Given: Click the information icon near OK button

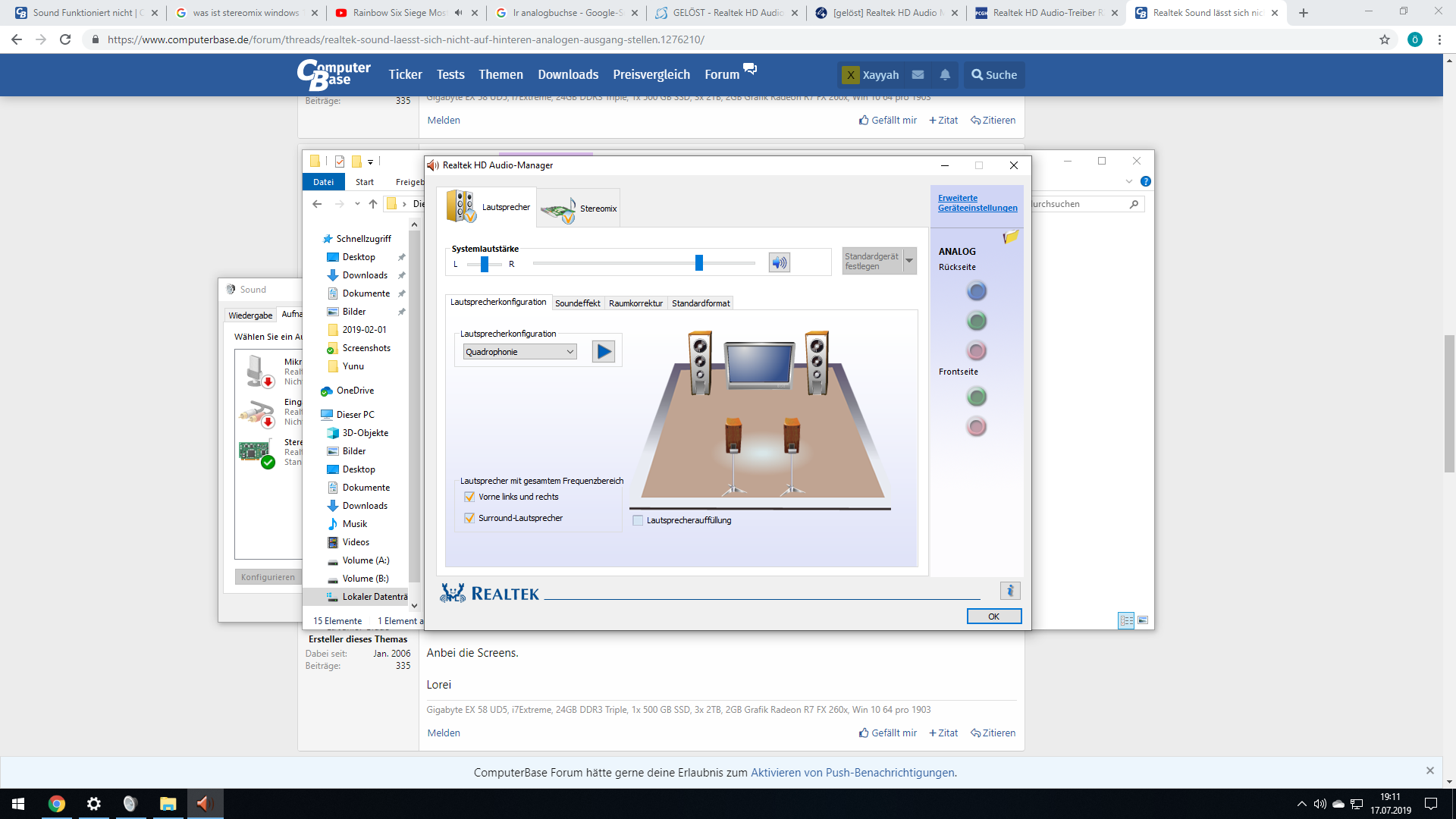Looking at the screenshot, I should [1009, 591].
